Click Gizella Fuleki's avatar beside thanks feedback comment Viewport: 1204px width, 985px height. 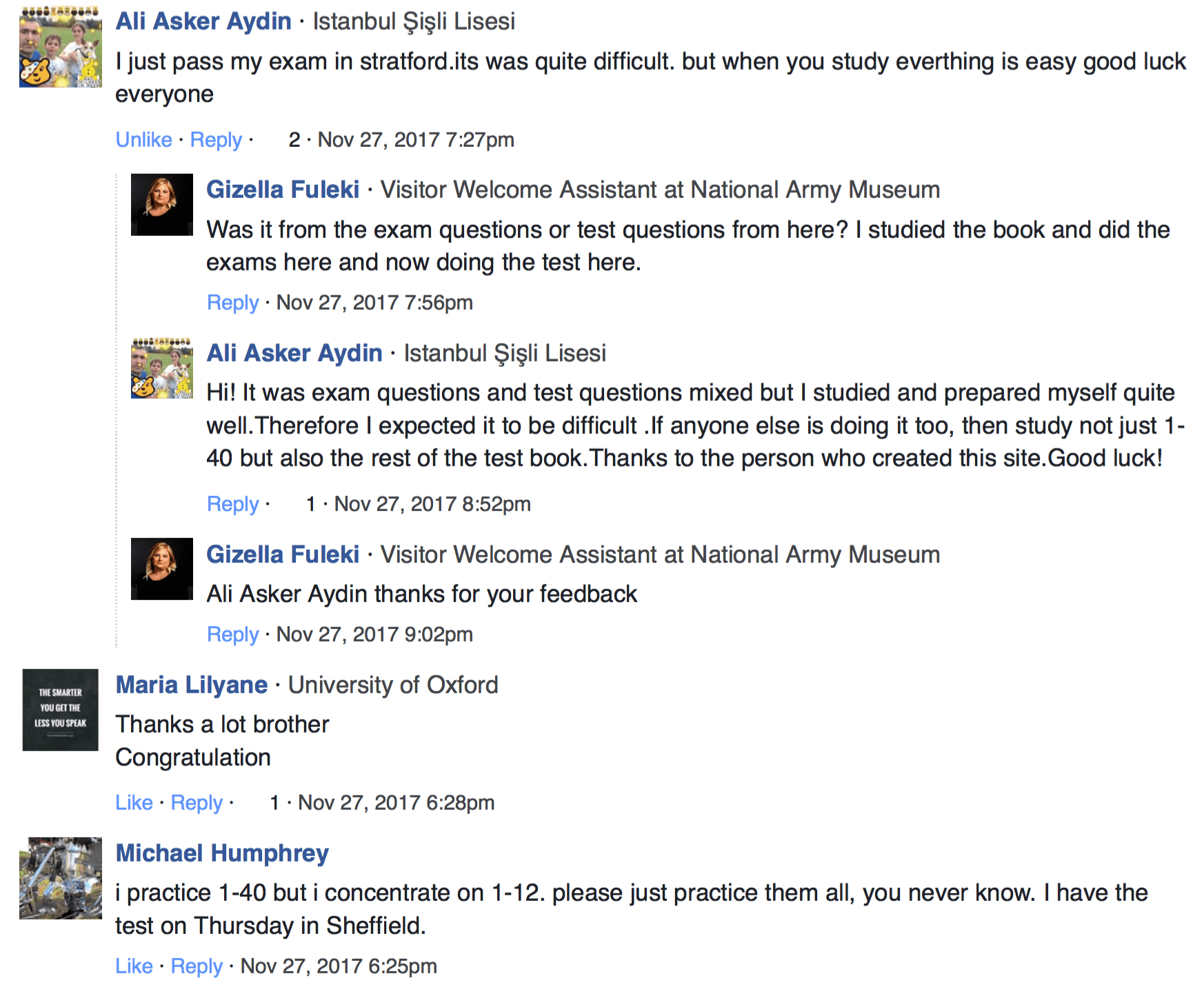tap(162, 569)
